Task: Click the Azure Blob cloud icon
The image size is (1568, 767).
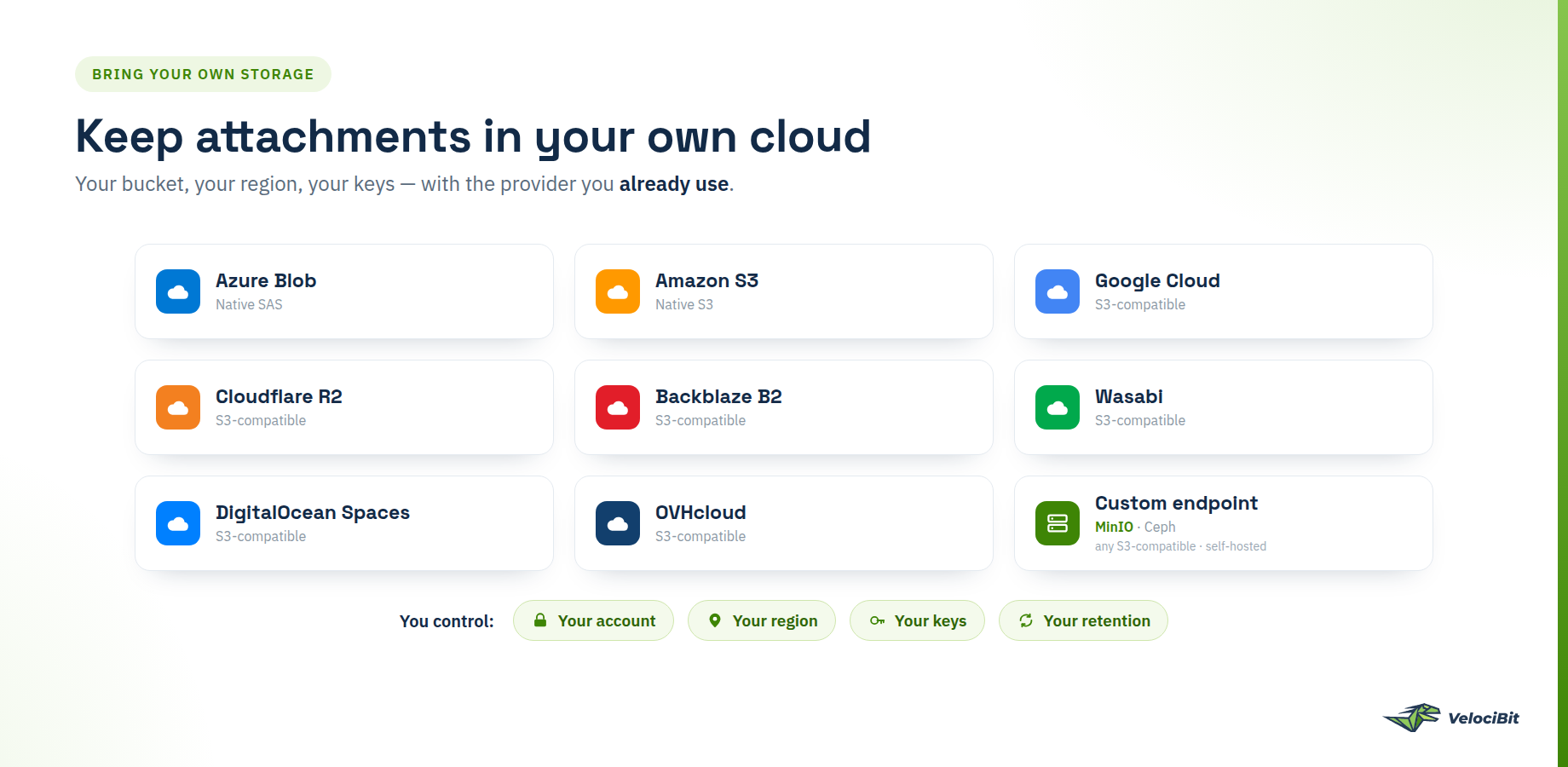Action: tap(178, 291)
